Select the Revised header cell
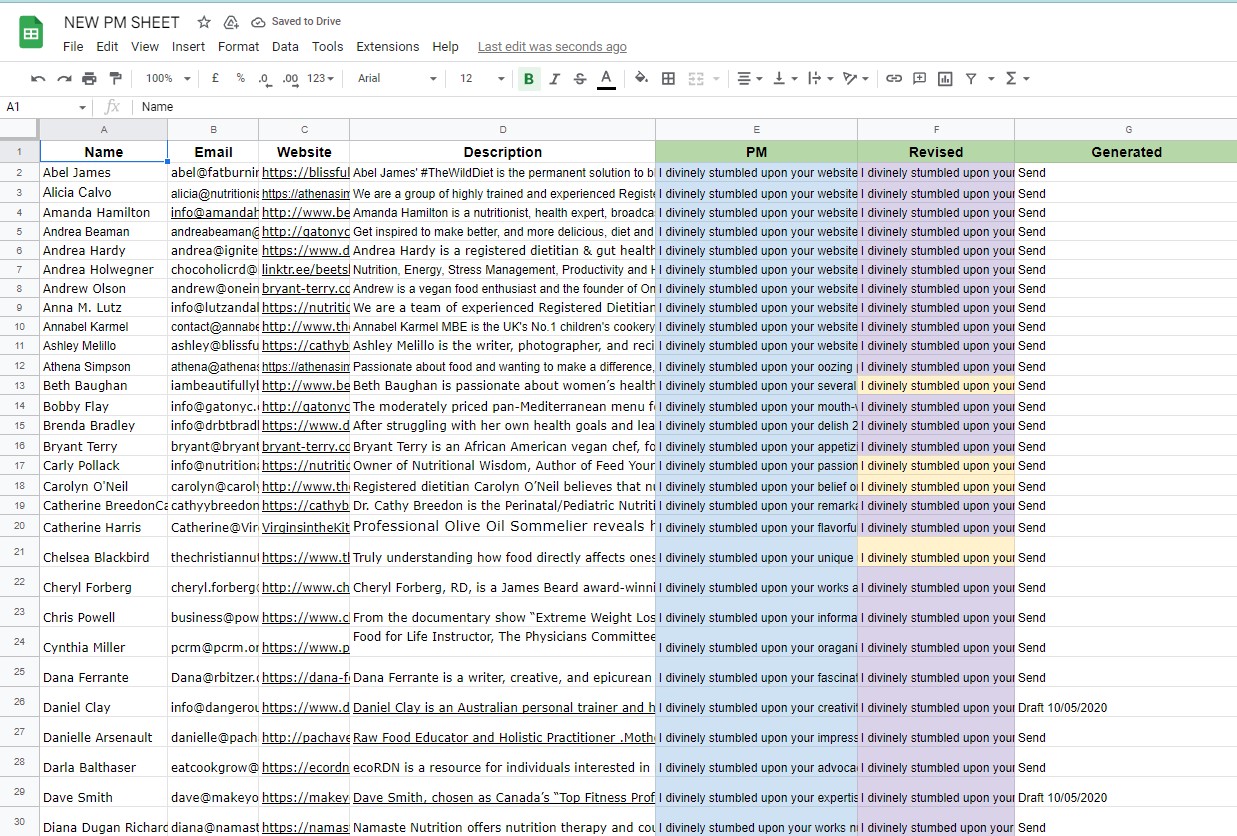Screen dimensions: 1237x836 click(936, 152)
